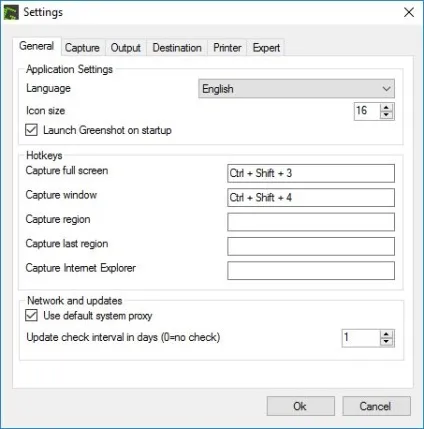
Task: Increase update check interval with up arrow
Action: coord(386,334)
